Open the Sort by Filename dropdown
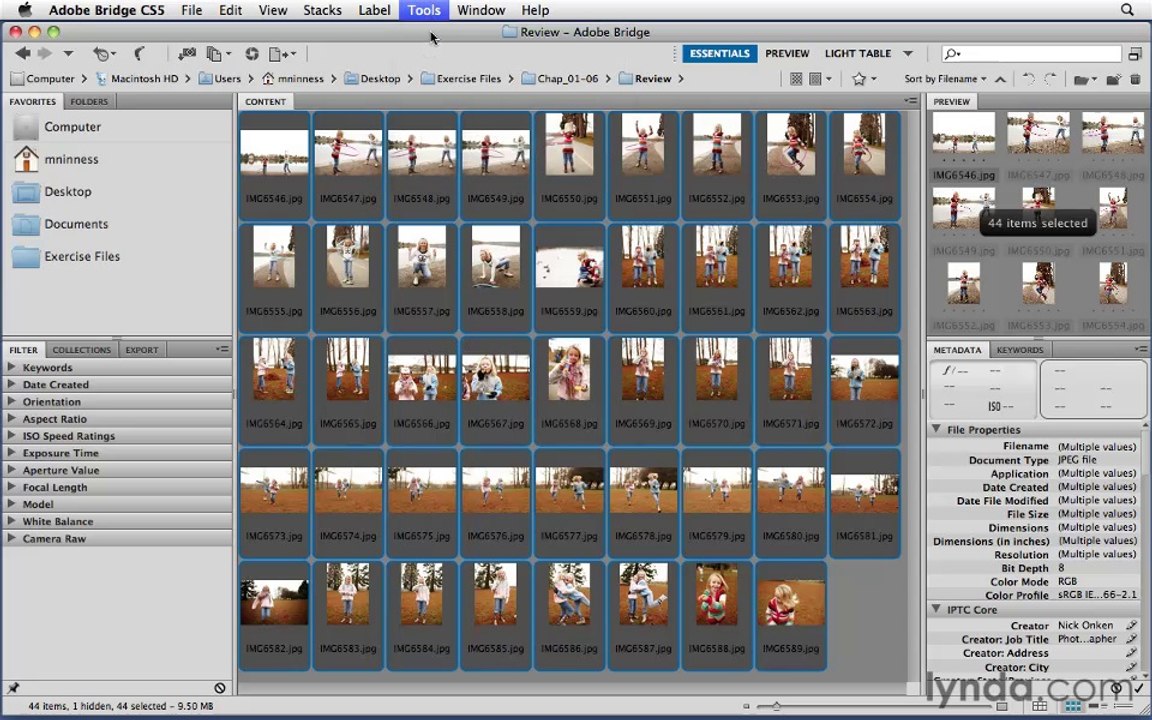 coord(946,79)
